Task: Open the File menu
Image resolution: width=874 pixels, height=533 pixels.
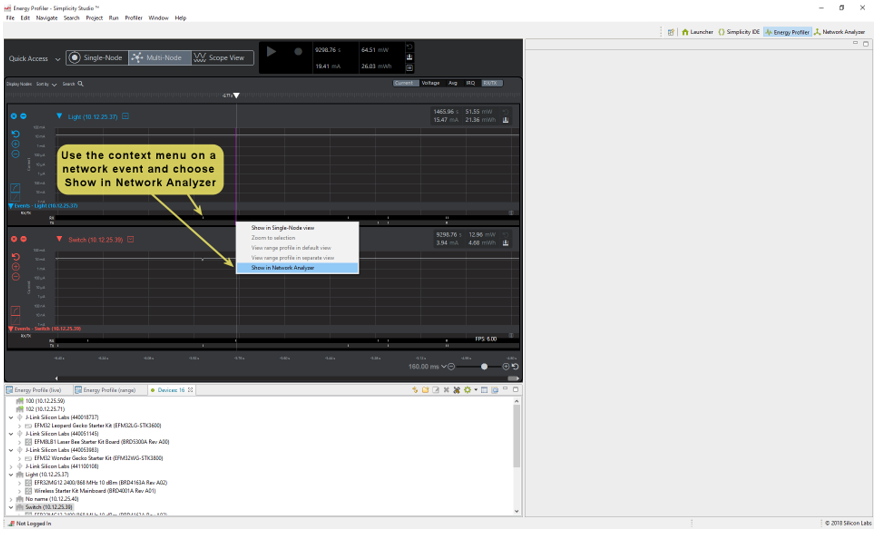Action: (x=10, y=18)
